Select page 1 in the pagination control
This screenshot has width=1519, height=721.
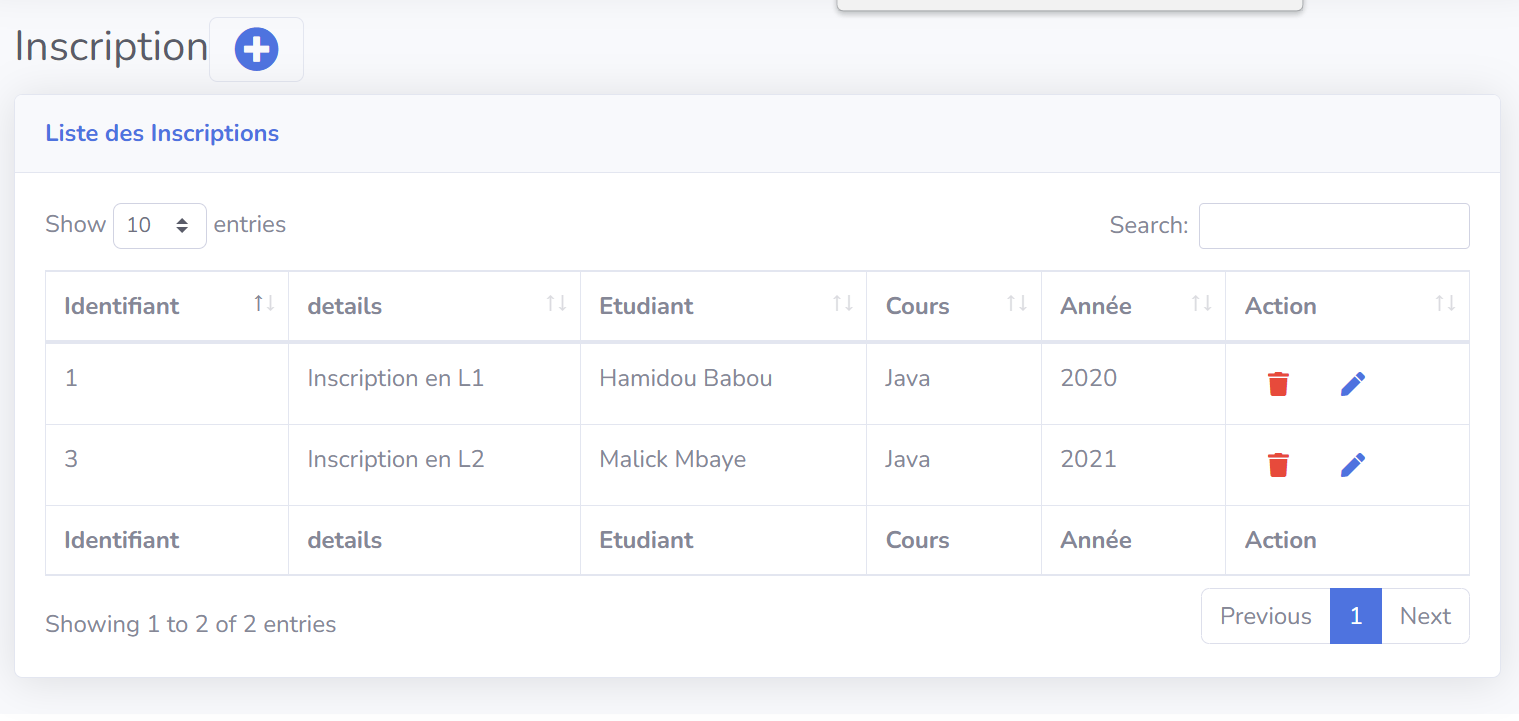coord(1355,616)
